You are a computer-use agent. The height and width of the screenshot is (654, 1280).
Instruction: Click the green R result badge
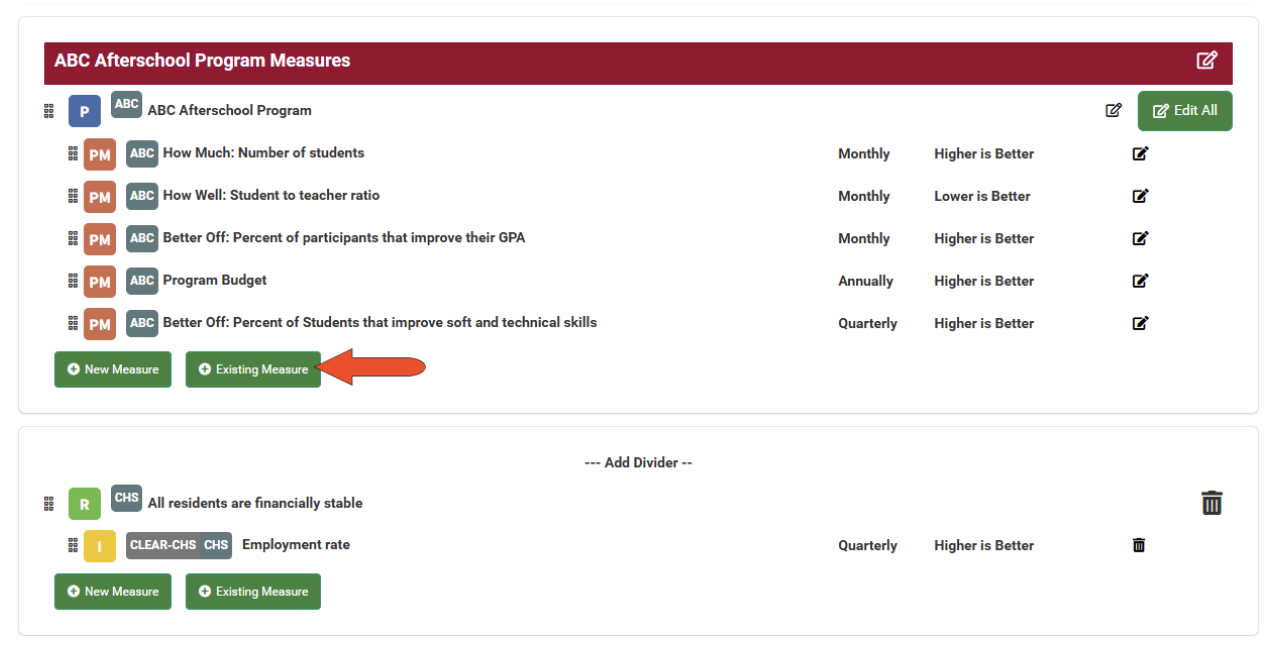[84, 504]
